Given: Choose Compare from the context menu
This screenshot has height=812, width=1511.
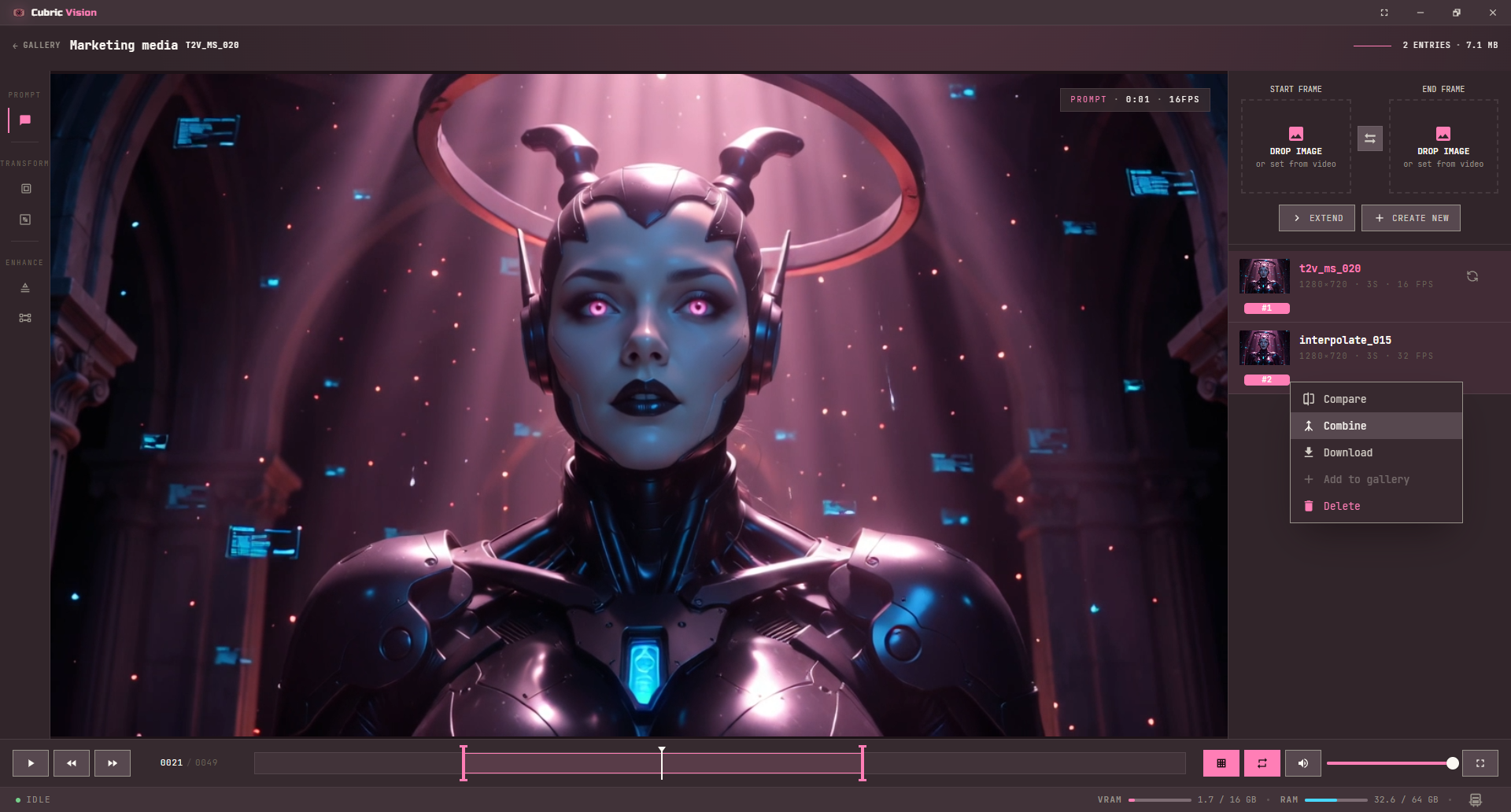Looking at the screenshot, I should [x=1376, y=399].
